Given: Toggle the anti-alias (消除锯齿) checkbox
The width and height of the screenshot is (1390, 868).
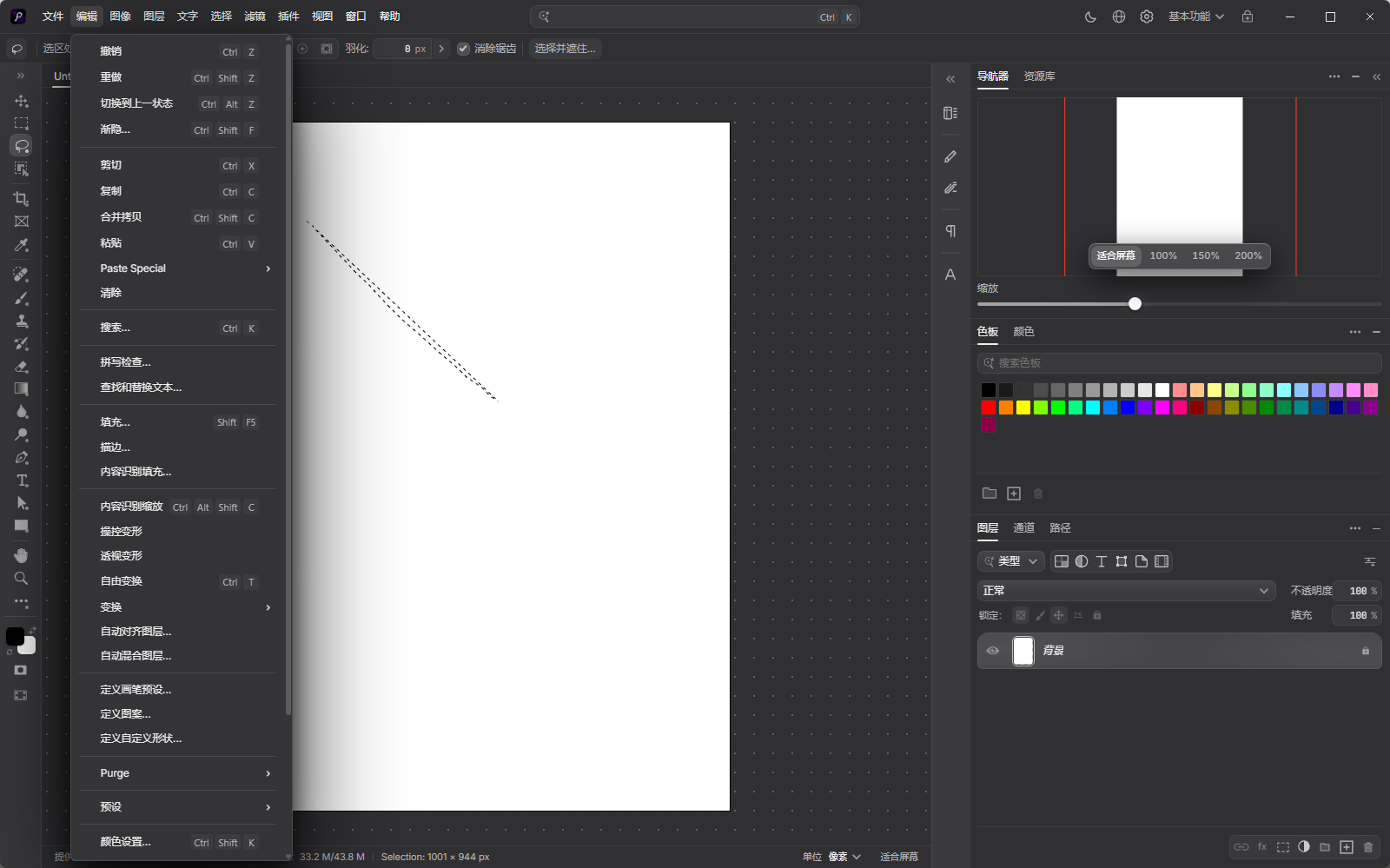Looking at the screenshot, I should [x=463, y=49].
